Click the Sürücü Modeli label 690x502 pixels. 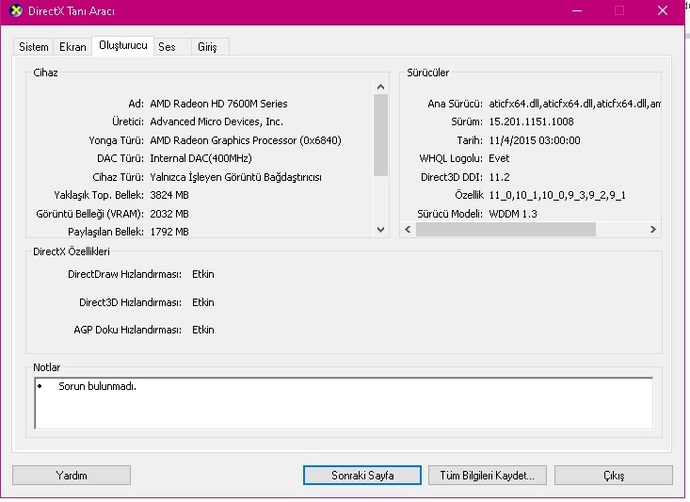pyautogui.click(x=450, y=214)
